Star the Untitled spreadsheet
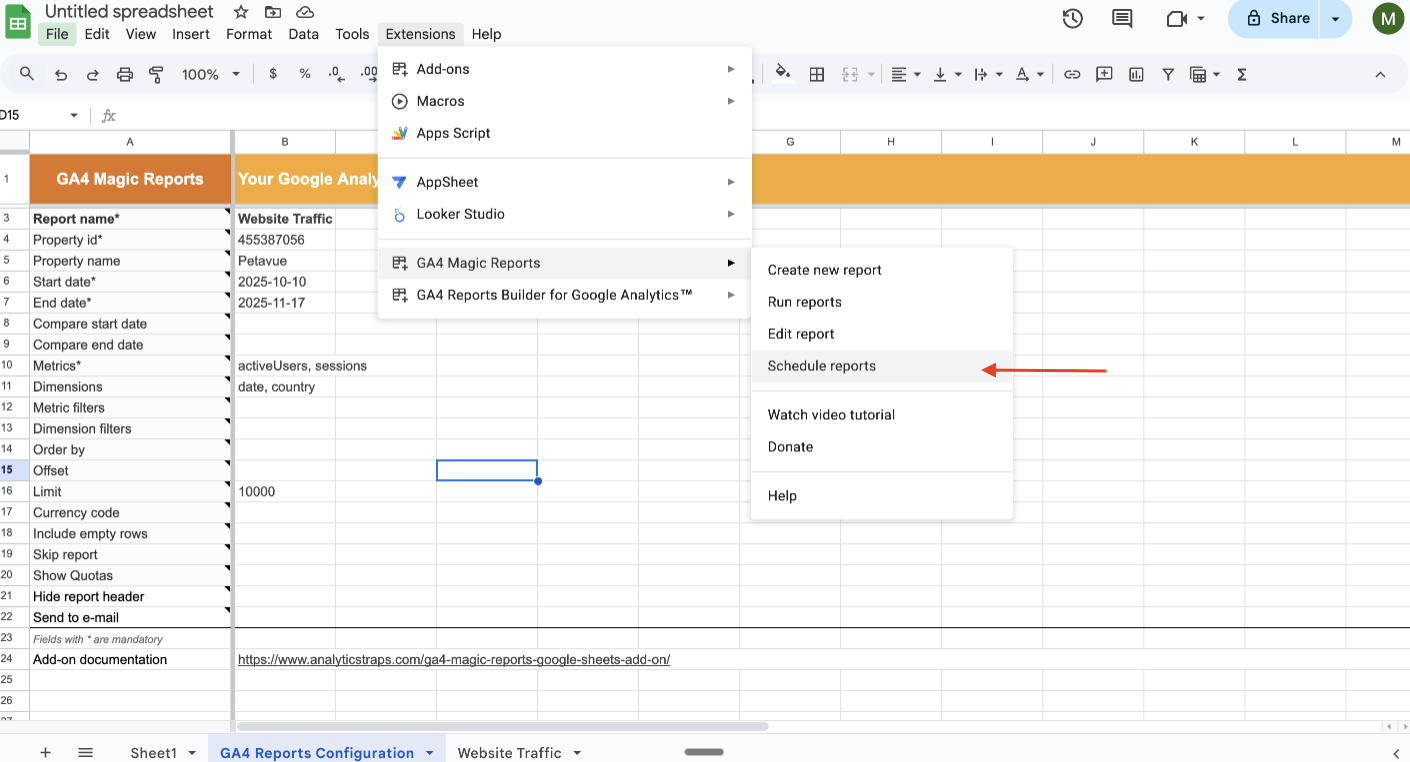Image resolution: width=1410 pixels, height=762 pixels. pyautogui.click(x=241, y=12)
